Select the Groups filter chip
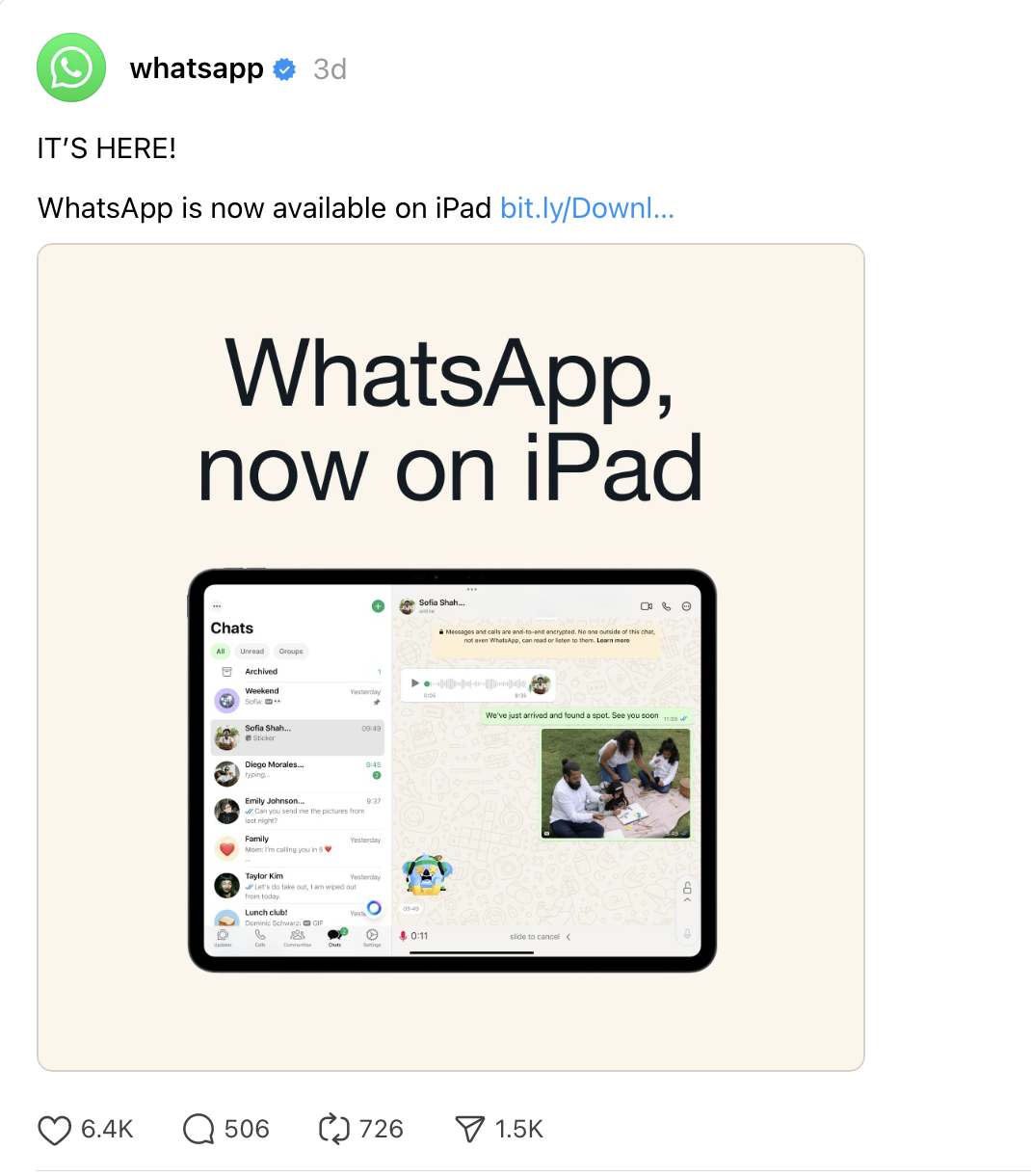The height and width of the screenshot is (1176, 1031). [291, 652]
